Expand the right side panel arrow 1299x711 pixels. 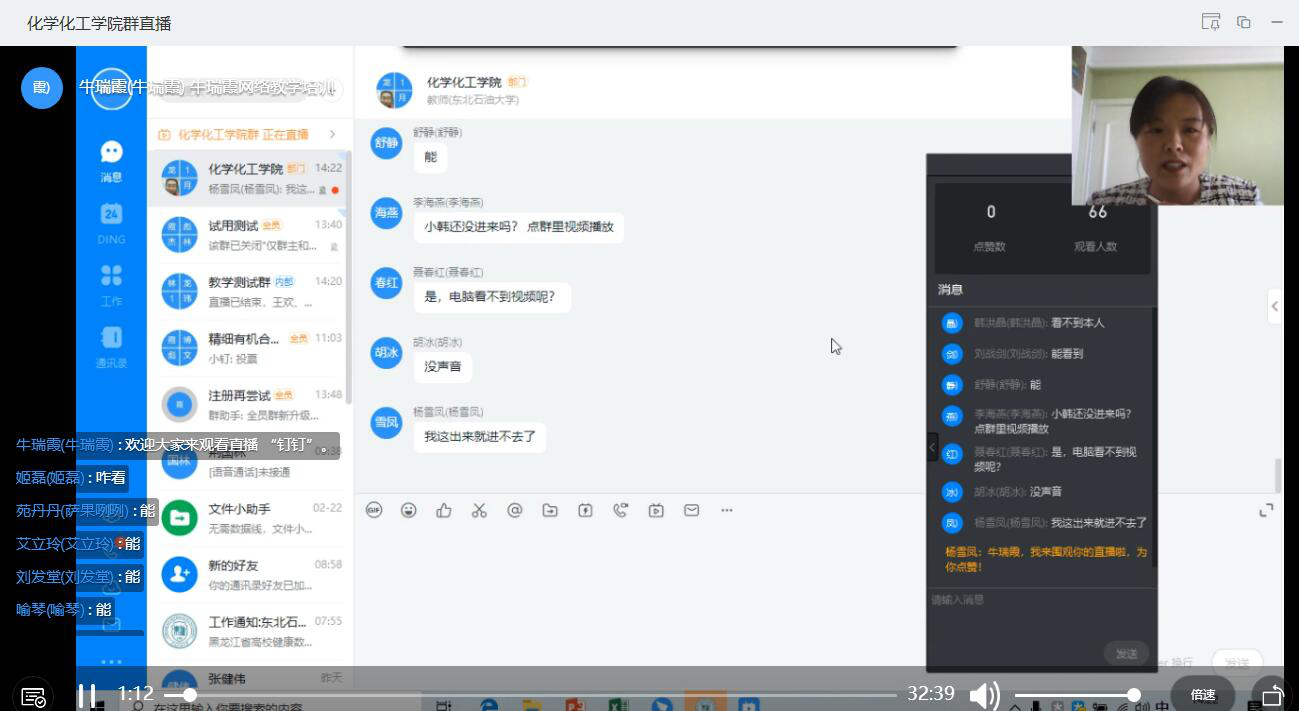pyautogui.click(x=1274, y=306)
